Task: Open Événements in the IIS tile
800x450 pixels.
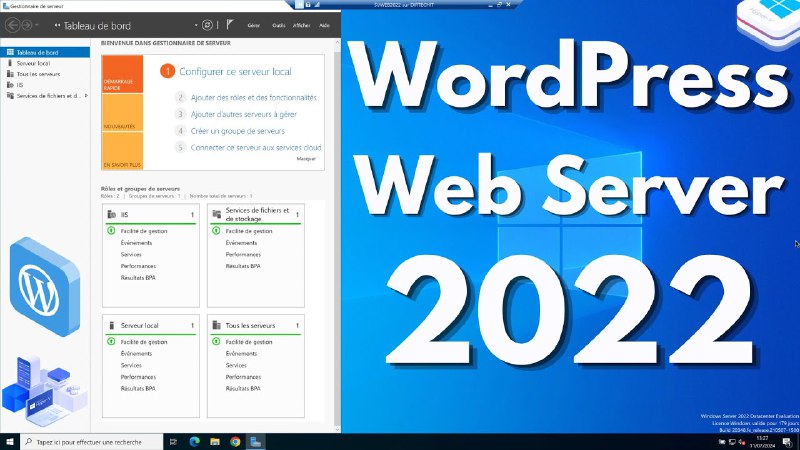Action: pyautogui.click(x=136, y=243)
